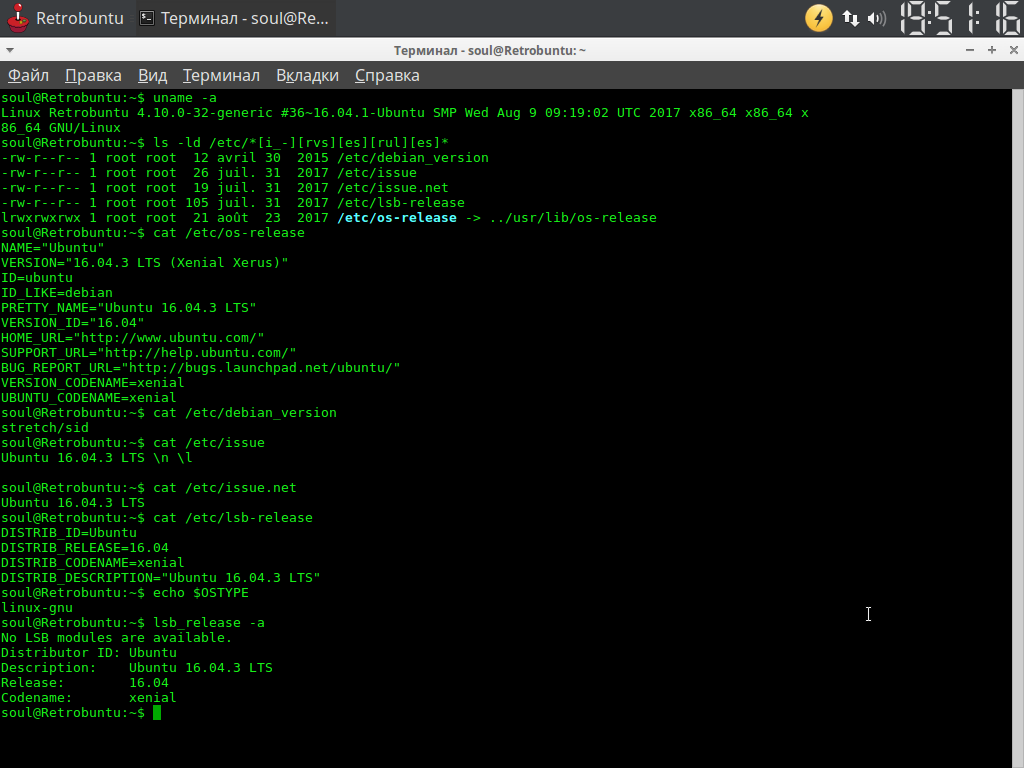Viewport: 1024px width, 768px height.
Task: Click the 'cat /etc/issue.net' command
Action: 225,488
